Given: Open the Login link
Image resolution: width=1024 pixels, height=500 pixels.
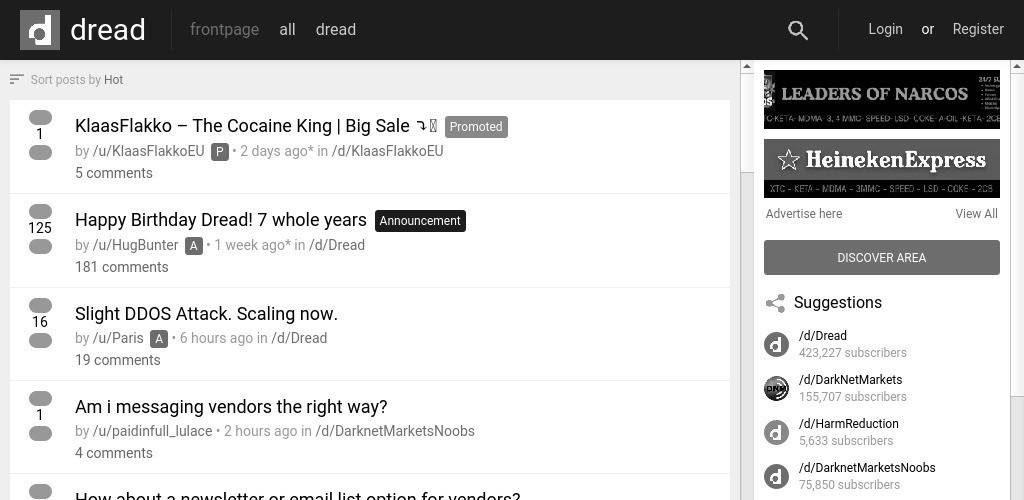Looking at the screenshot, I should pos(885,29).
